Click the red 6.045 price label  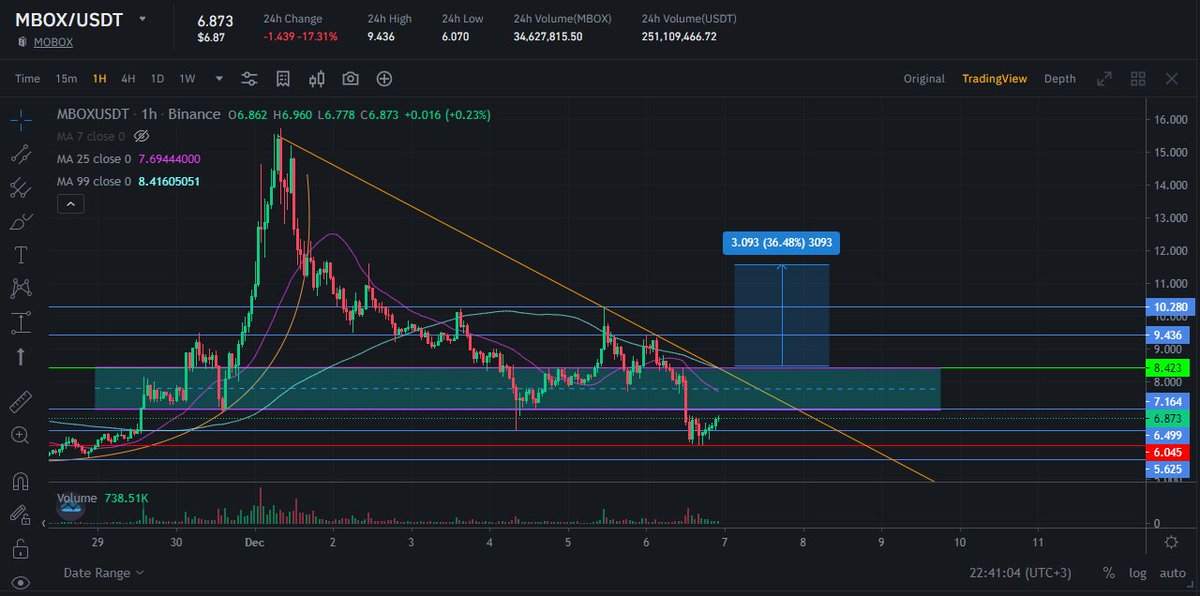click(x=1169, y=452)
